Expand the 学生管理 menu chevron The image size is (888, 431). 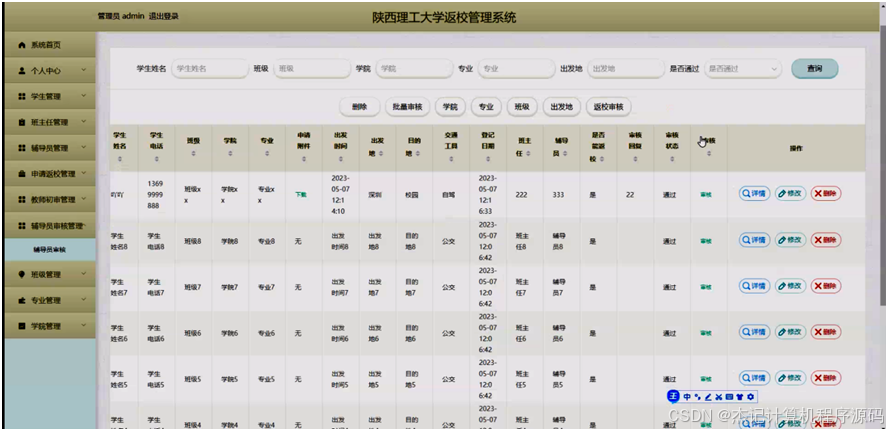click(x=83, y=97)
